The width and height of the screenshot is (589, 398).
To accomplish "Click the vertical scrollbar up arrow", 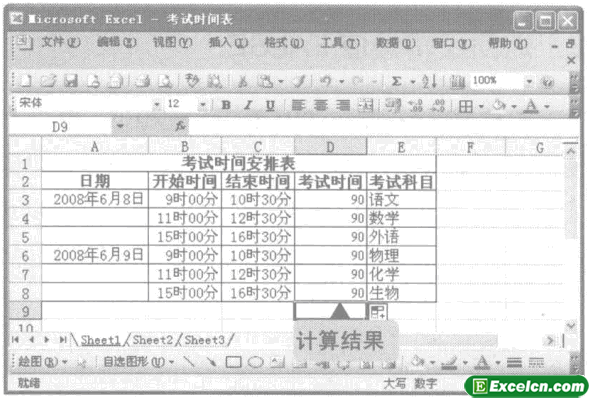I will (571, 151).
